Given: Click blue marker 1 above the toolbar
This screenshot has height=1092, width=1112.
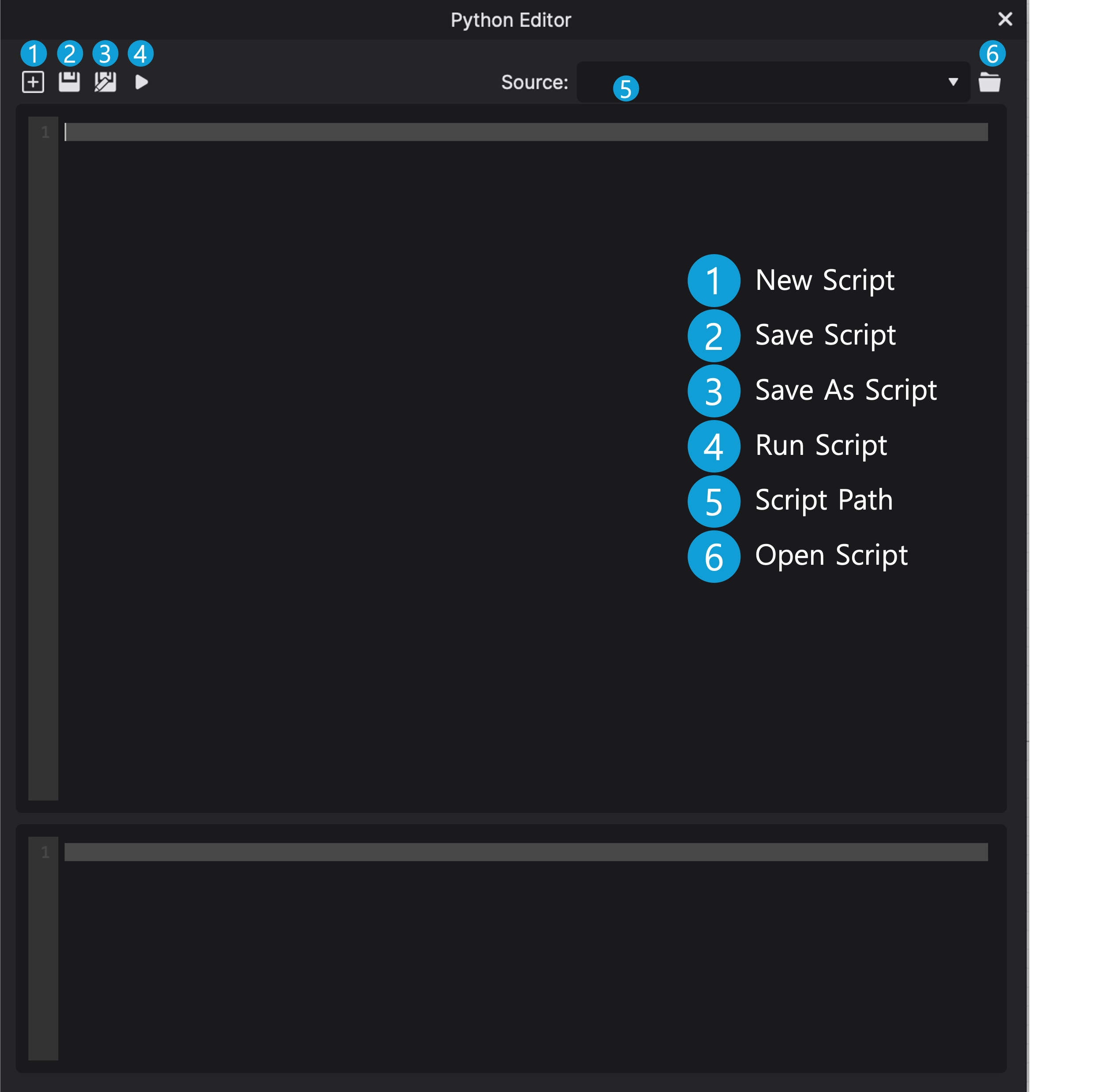Looking at the screenshot, I should [33, 54].
